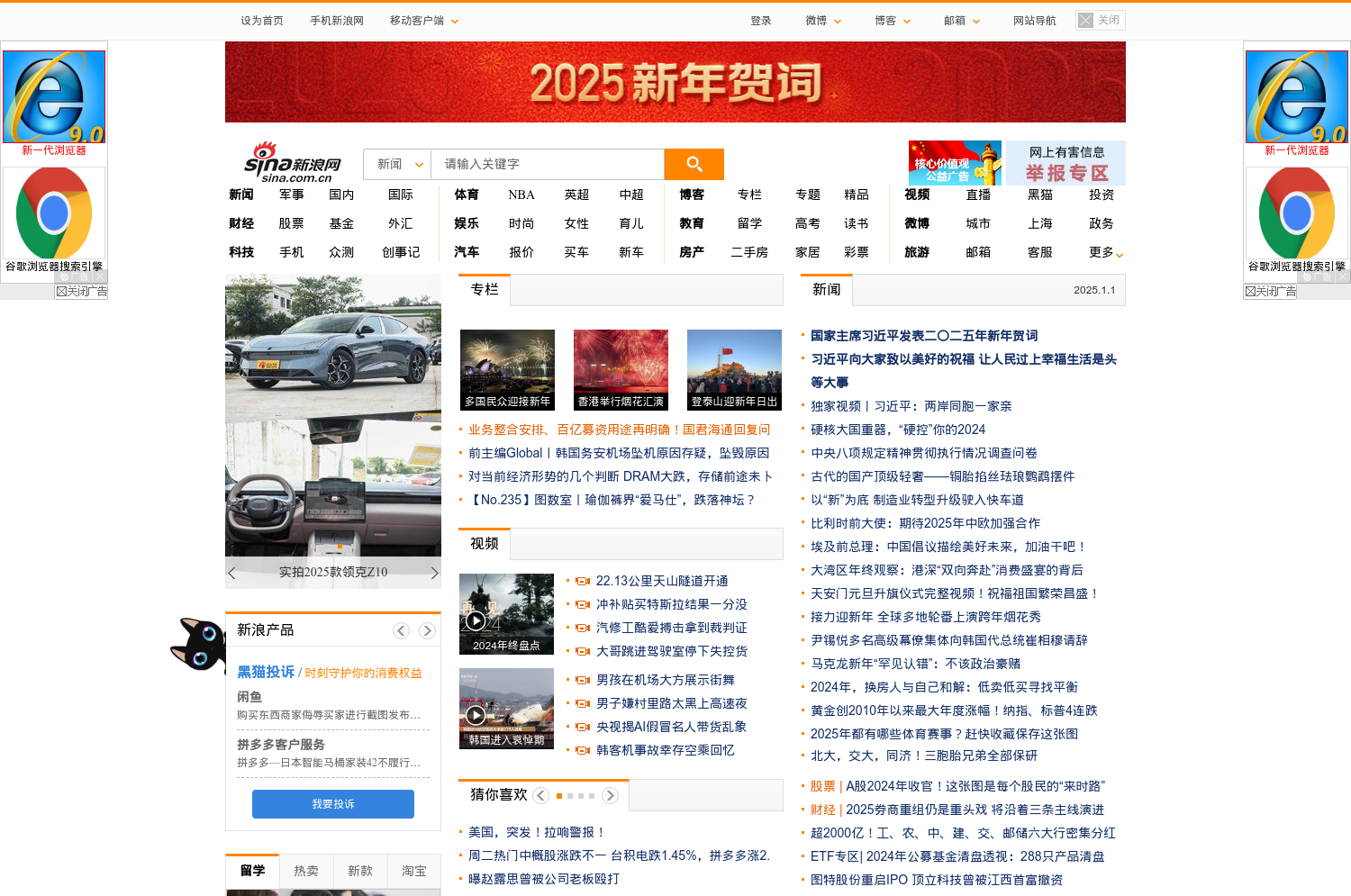Click the 股票 tag before A股2024年收官
The width and height of the screenshot is (1351, 896).
[823, 786]
